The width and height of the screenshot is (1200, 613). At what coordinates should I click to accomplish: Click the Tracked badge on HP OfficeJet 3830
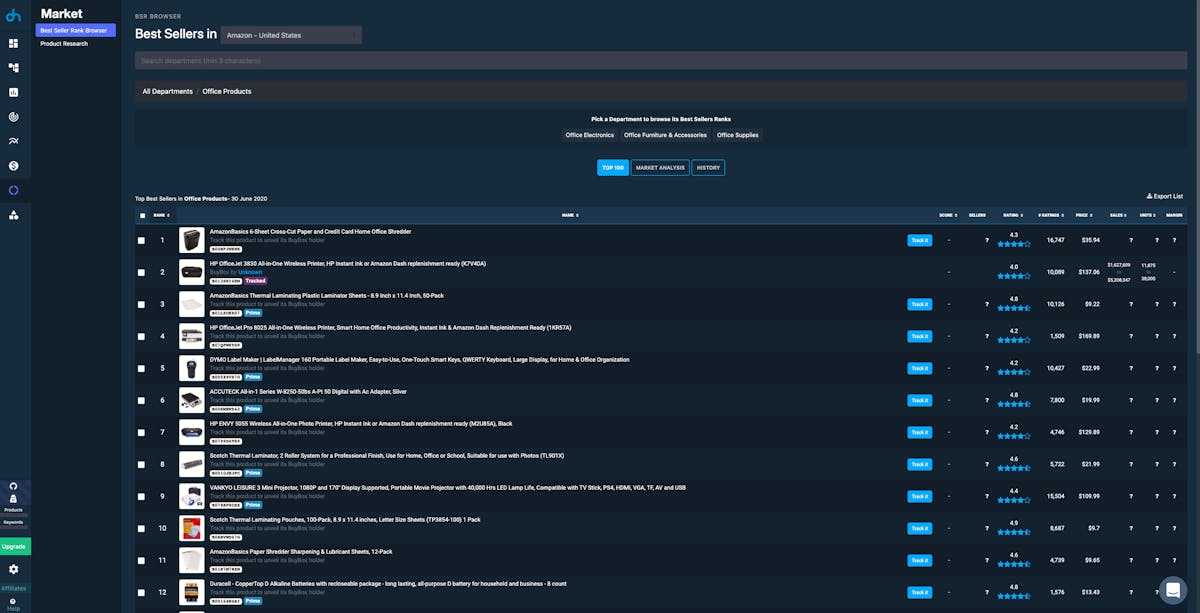point(256,281)
